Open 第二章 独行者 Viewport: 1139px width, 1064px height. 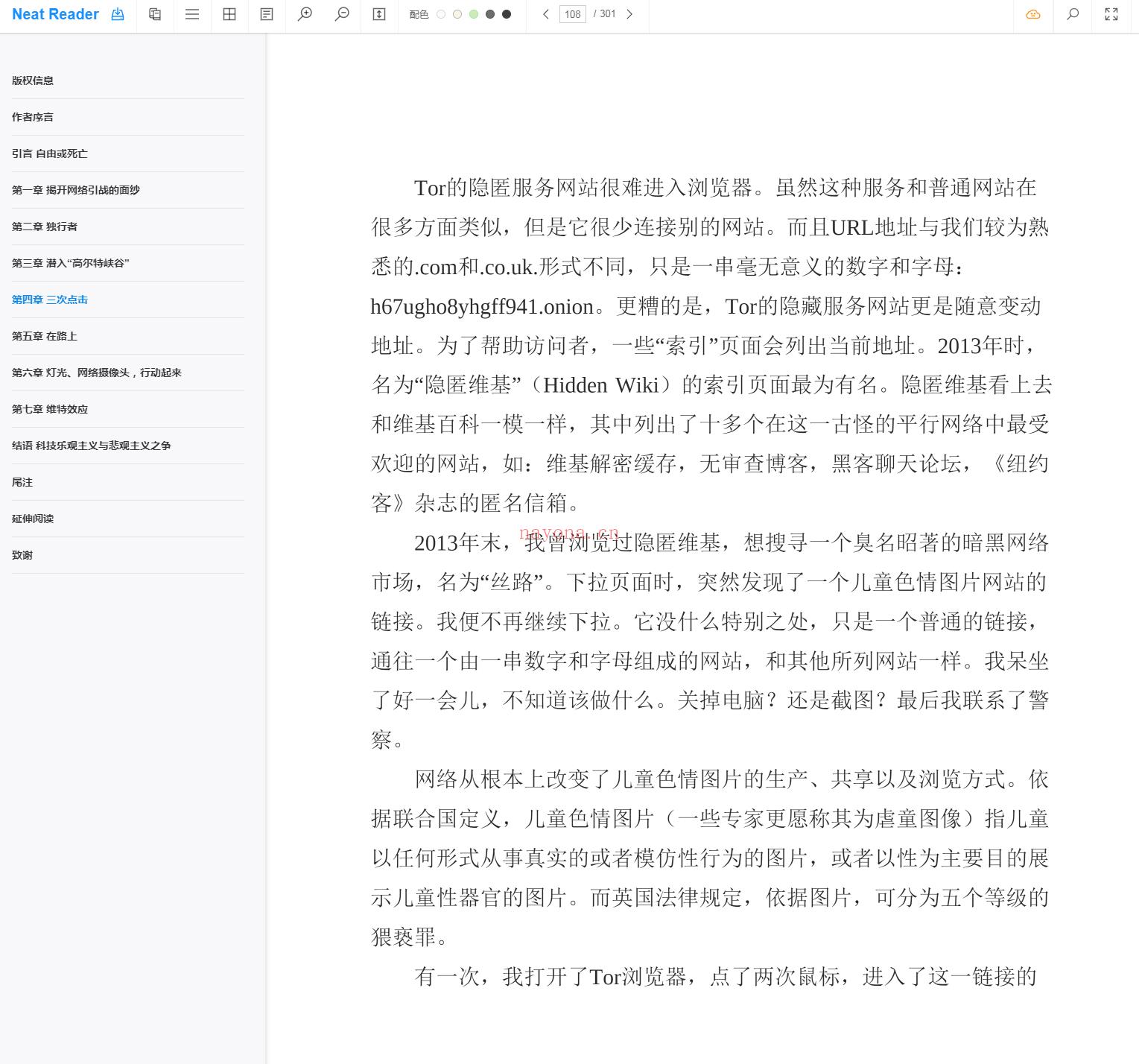(x=45, y=227)
